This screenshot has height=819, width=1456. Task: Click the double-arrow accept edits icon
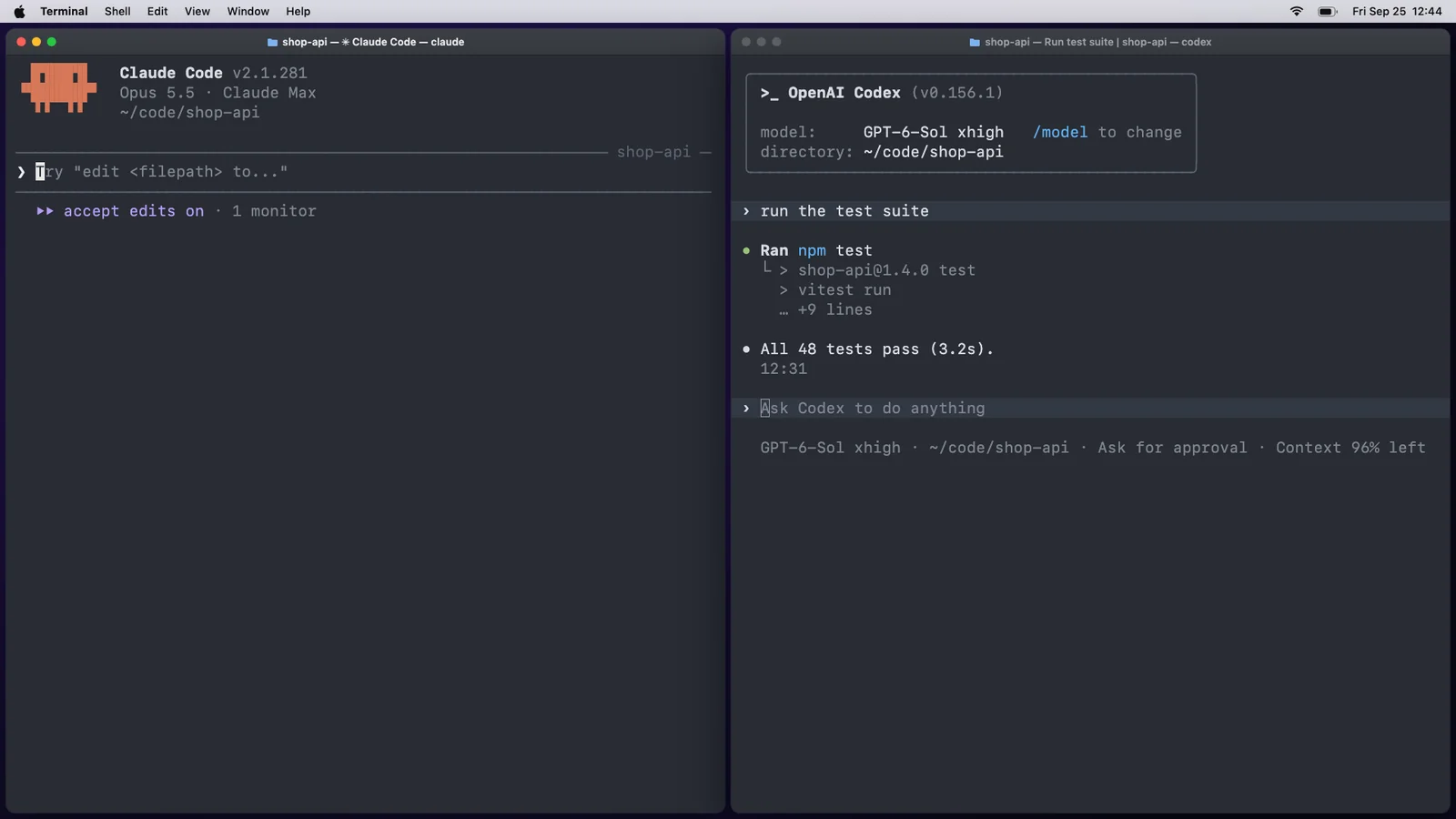[45, 211]
